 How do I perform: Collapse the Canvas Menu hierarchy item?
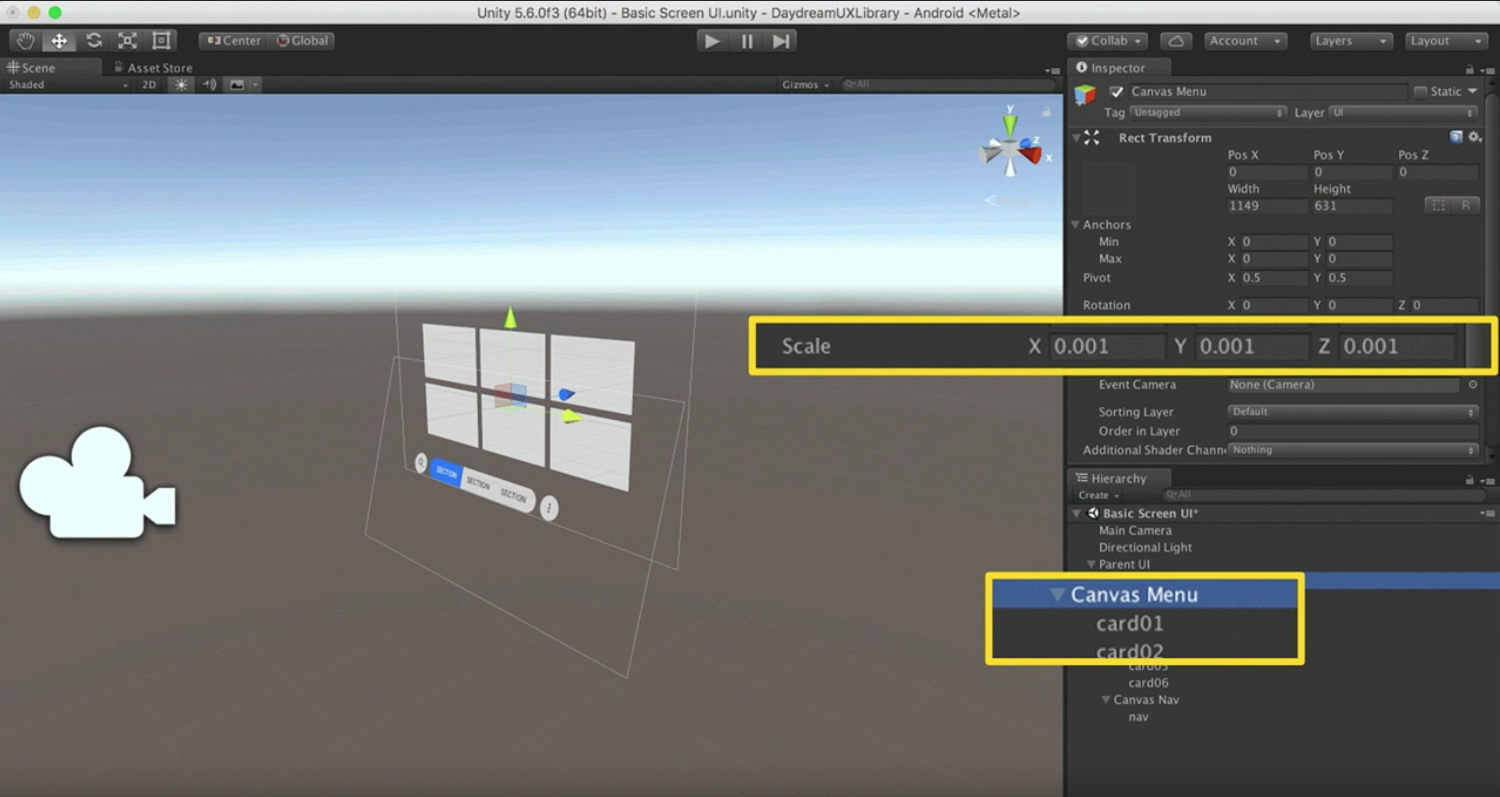(1058, 594)
